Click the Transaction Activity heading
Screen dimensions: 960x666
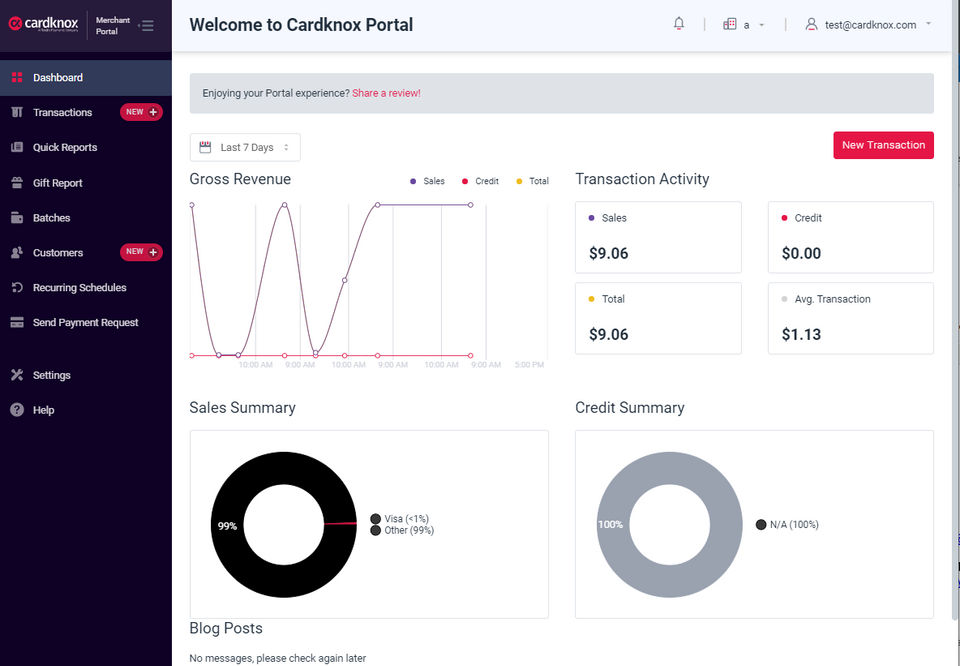642,179
